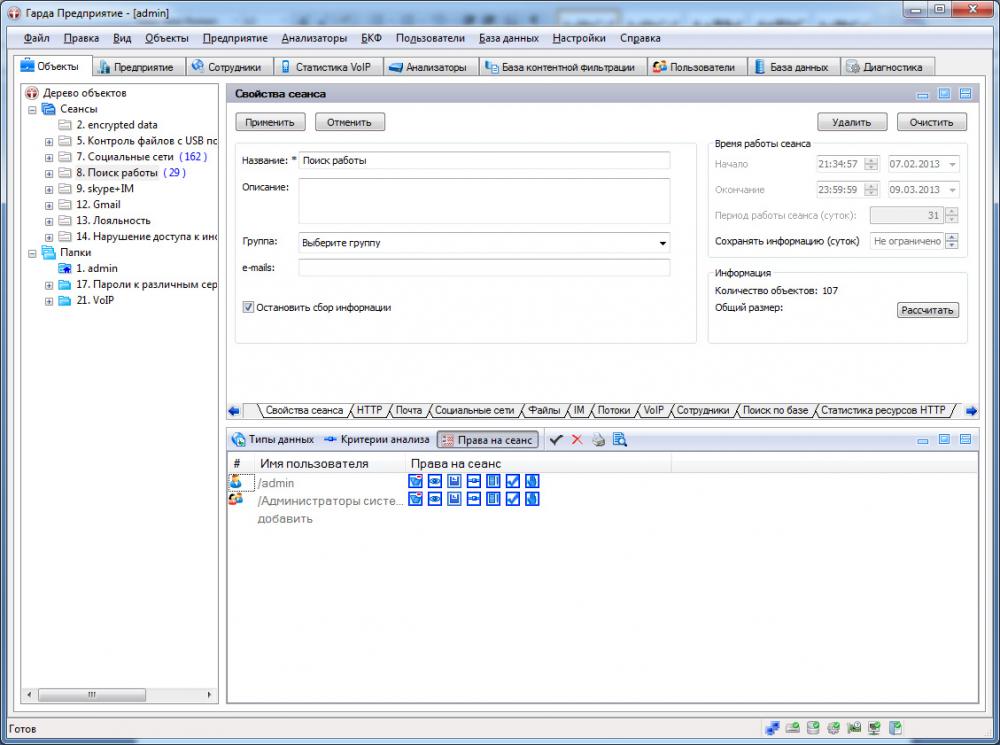Expand the '7. Социальные сети' tree node
This screenshot has width=1000, height=745.
point(49,157)
